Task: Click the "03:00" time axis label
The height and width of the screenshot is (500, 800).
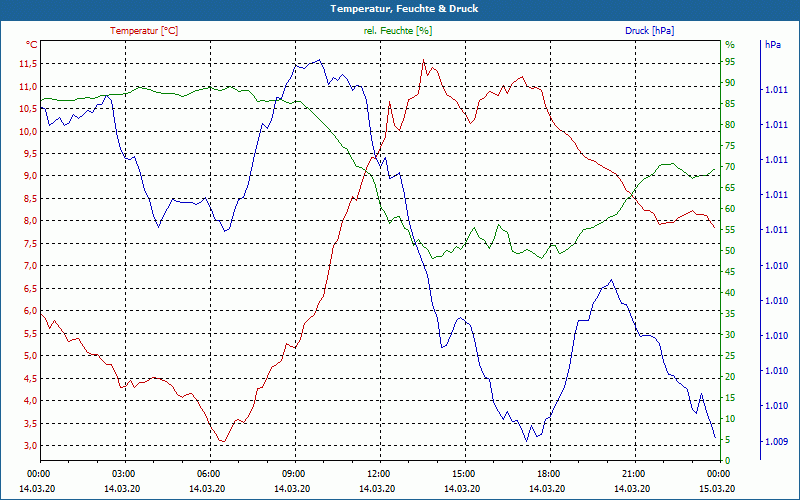Action: (x=122, y=474)
